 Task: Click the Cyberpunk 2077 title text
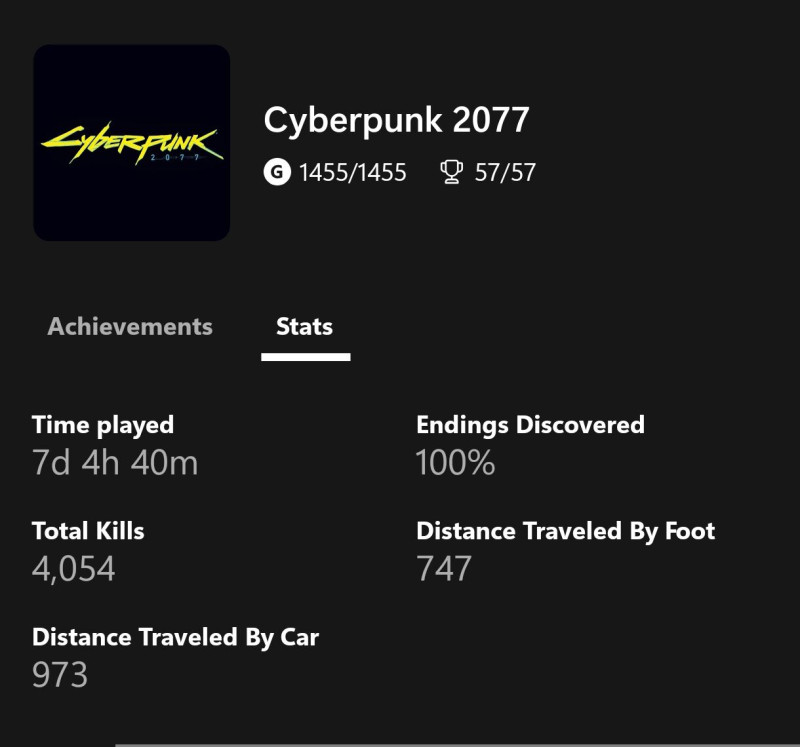click(396, 121)
